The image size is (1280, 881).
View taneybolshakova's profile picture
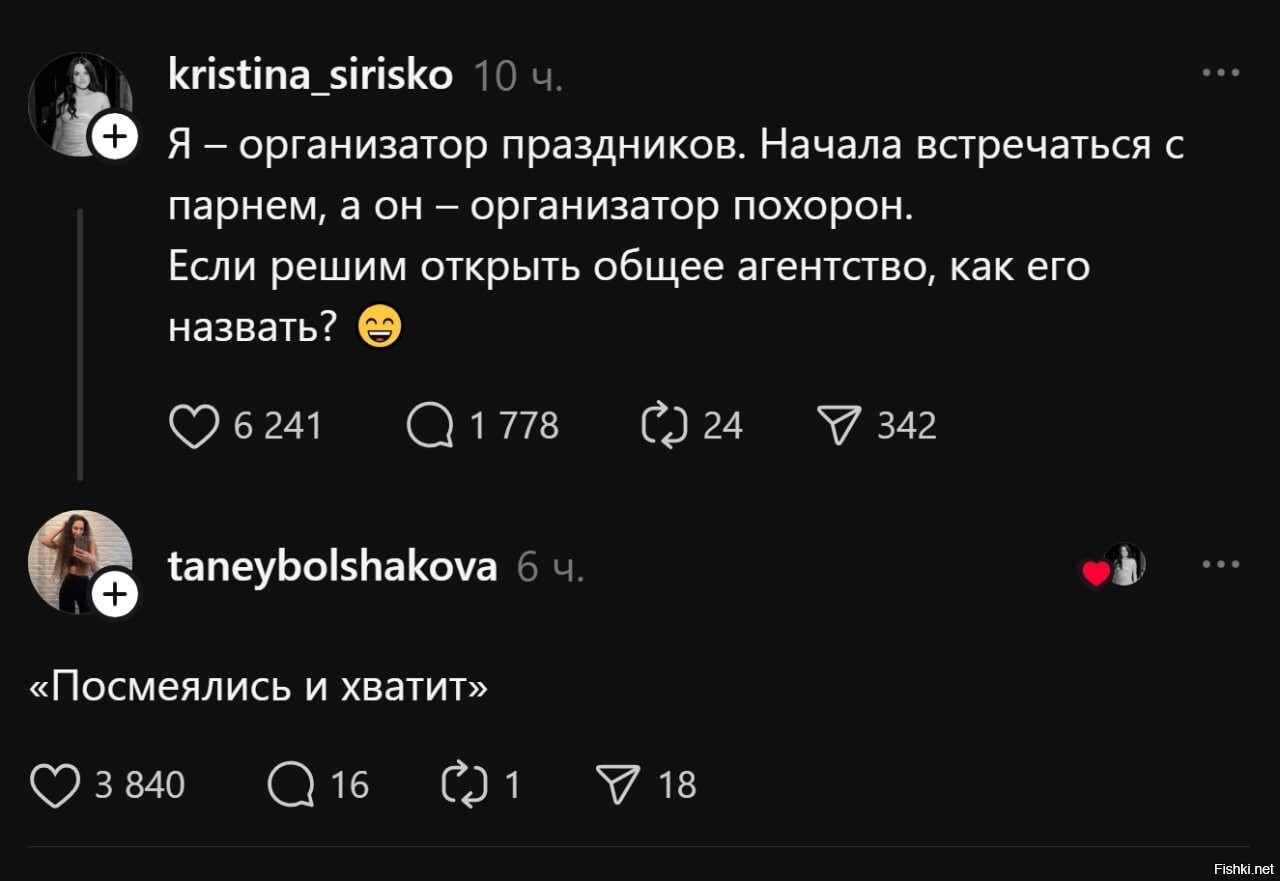pos(76,558)
